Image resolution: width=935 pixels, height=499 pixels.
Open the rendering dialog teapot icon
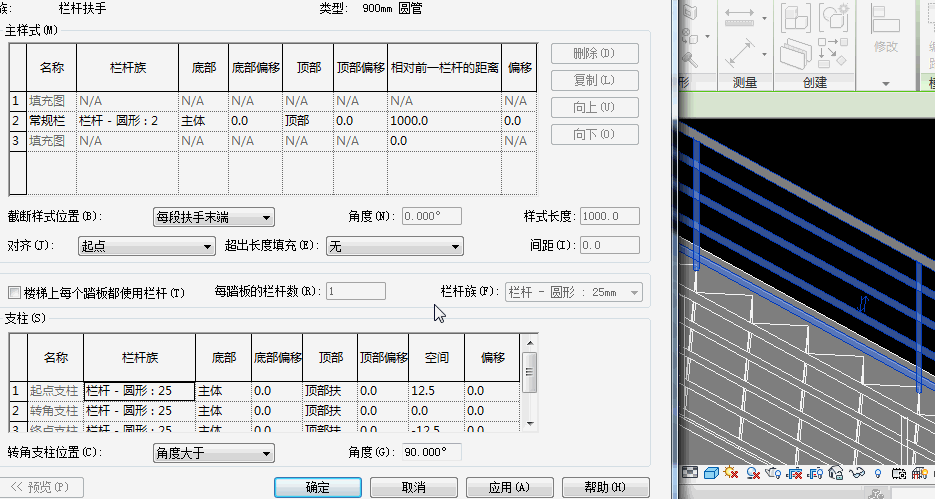tap(773, 473)
